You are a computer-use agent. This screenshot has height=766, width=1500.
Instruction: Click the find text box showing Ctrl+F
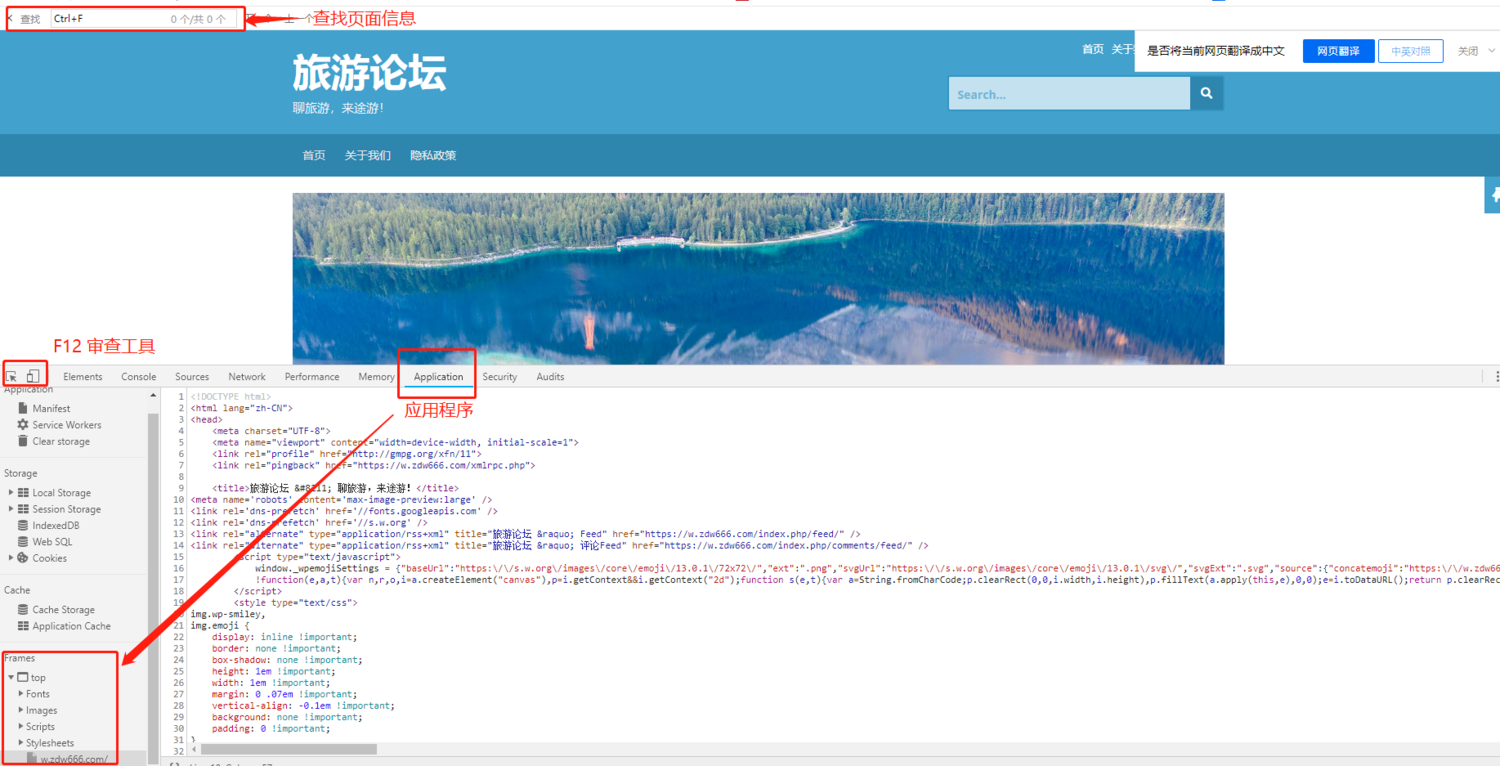[144, 19]
